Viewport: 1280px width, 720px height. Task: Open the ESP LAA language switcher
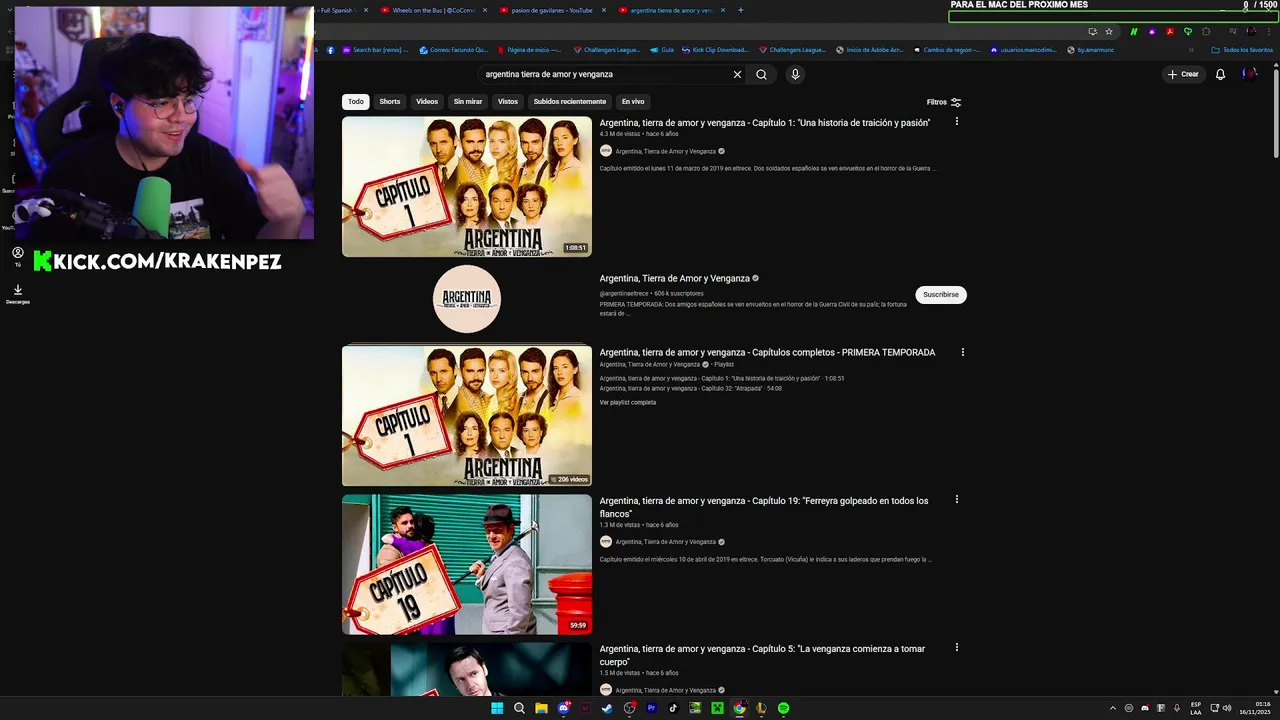pos(1196,708)
